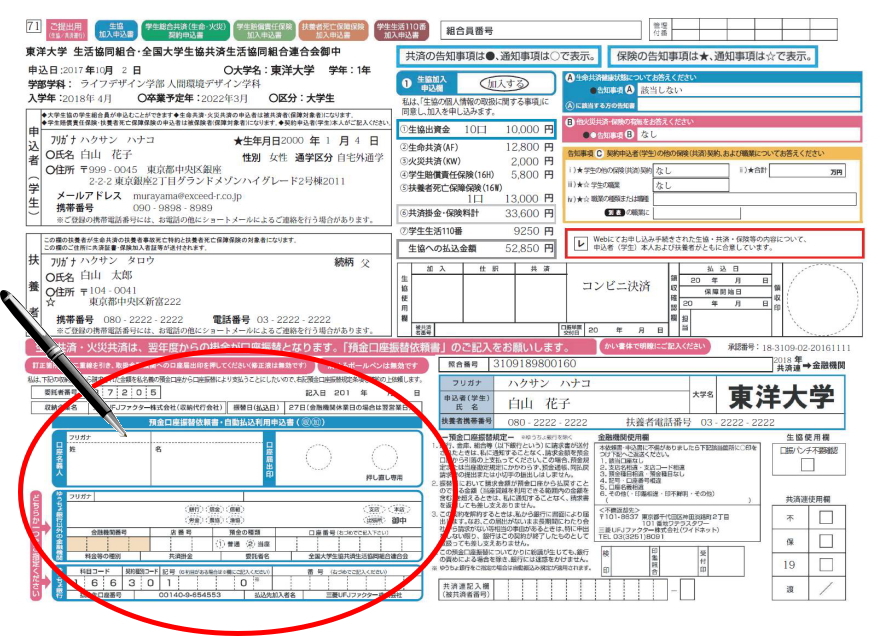Select the pink ご提出用 tab
This screenshot has width=880, height=636.
[x=66, y=30]
